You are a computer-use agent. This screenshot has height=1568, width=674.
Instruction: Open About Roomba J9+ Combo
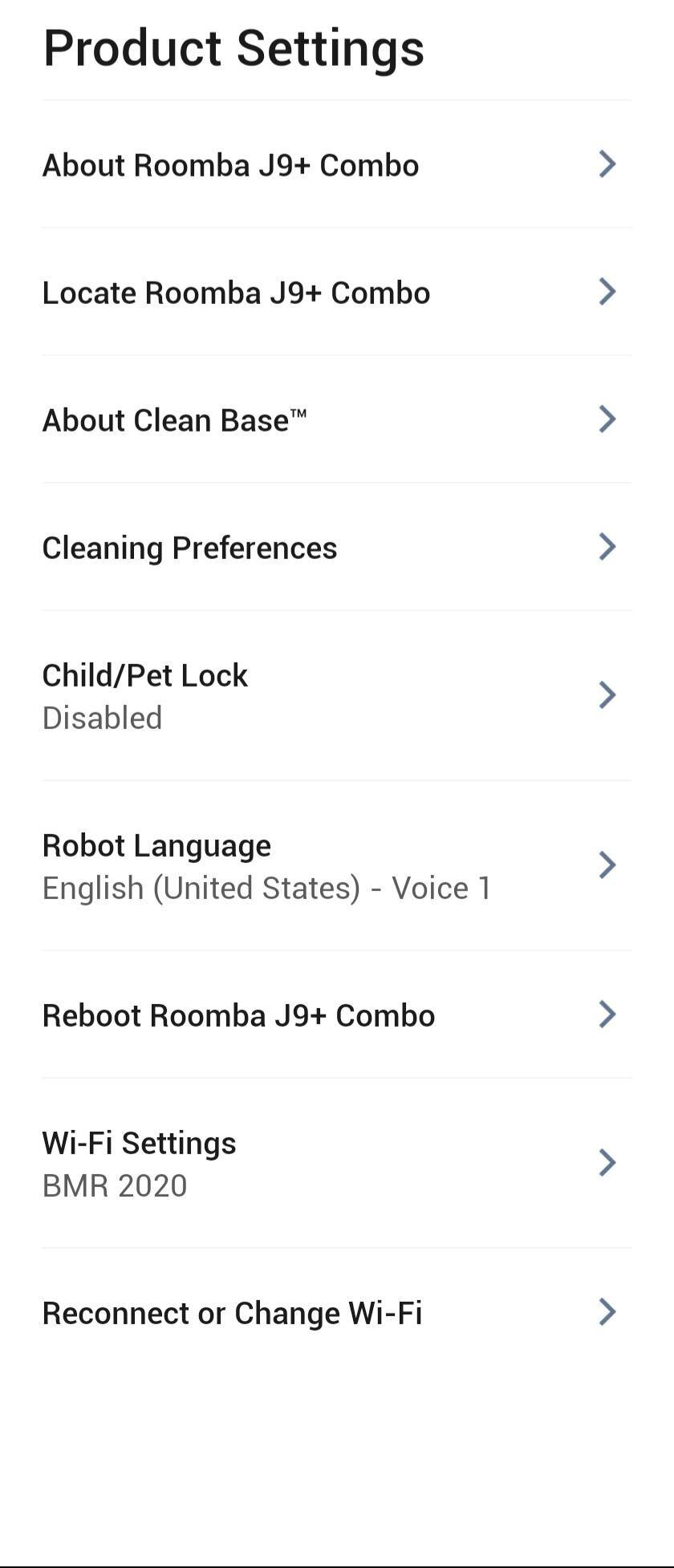click(231, 165)
